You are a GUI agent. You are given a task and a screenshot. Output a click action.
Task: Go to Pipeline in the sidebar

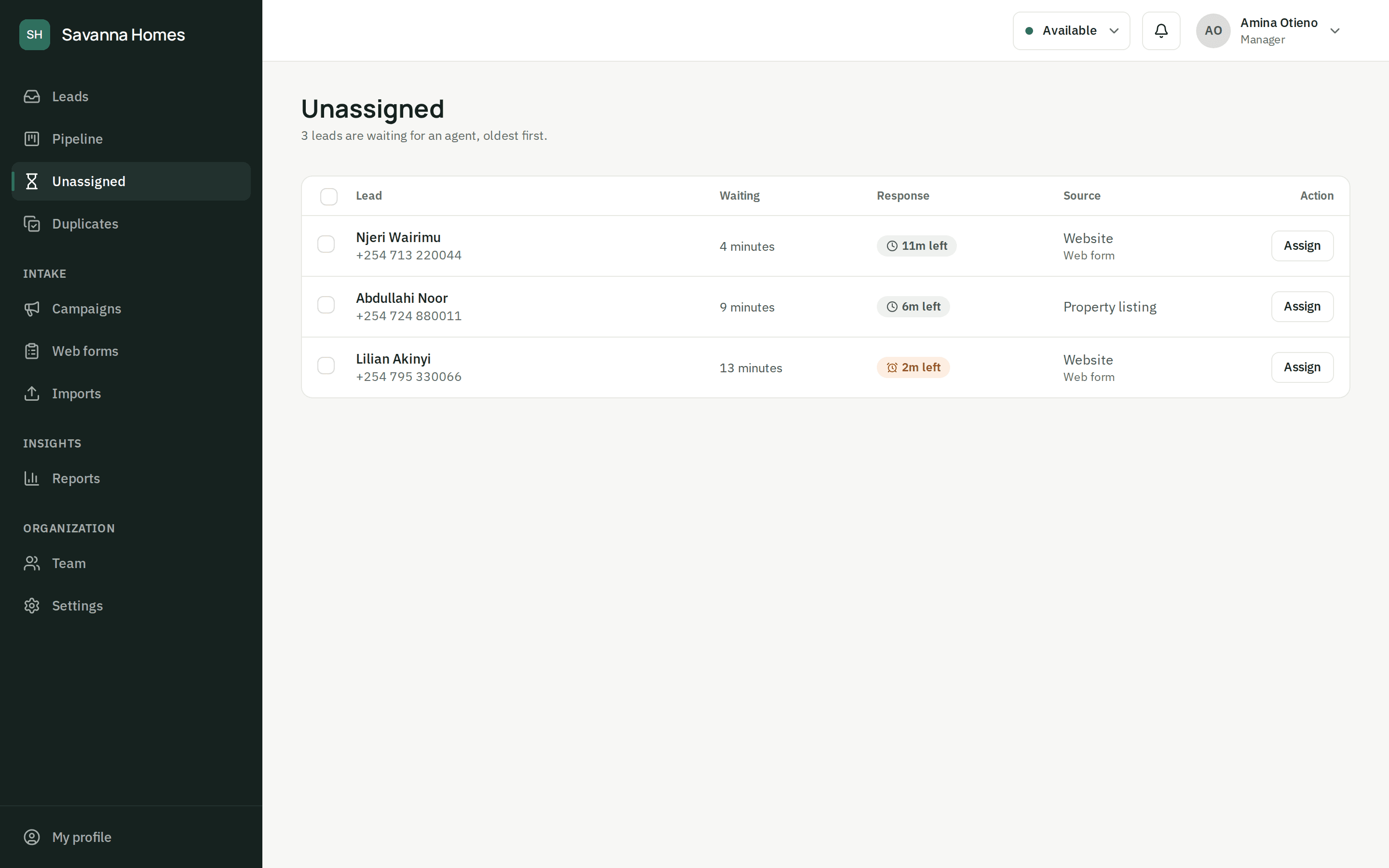pos(131,139)
